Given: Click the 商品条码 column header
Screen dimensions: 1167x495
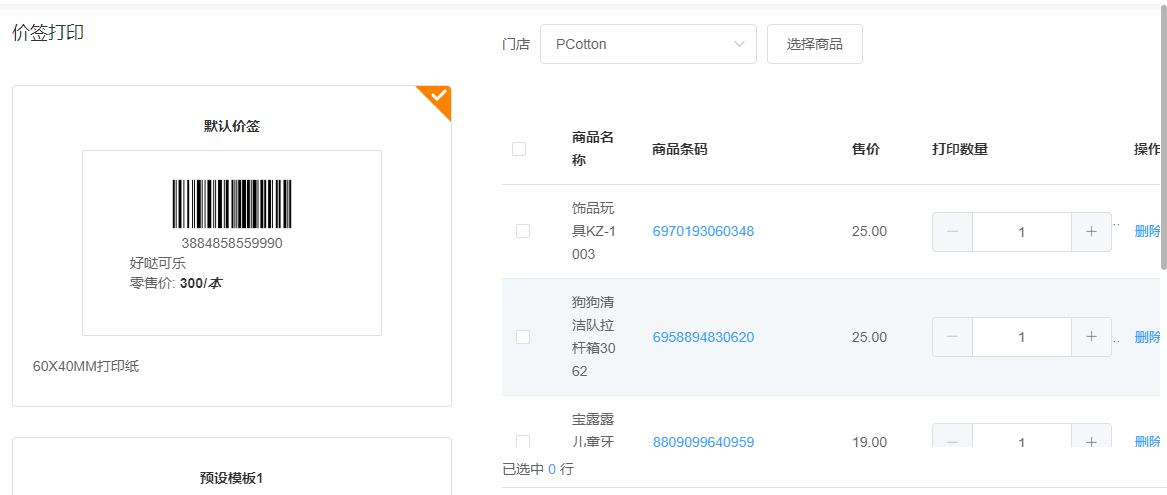Looking at the screenshot, I should pyautogui.click(x=680, y=149).
